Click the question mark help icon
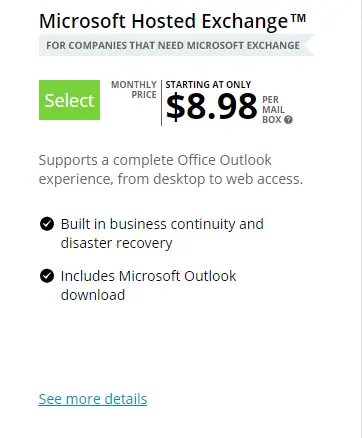The width and height of the screenshot is (362, 438). (x=288, y=120)
